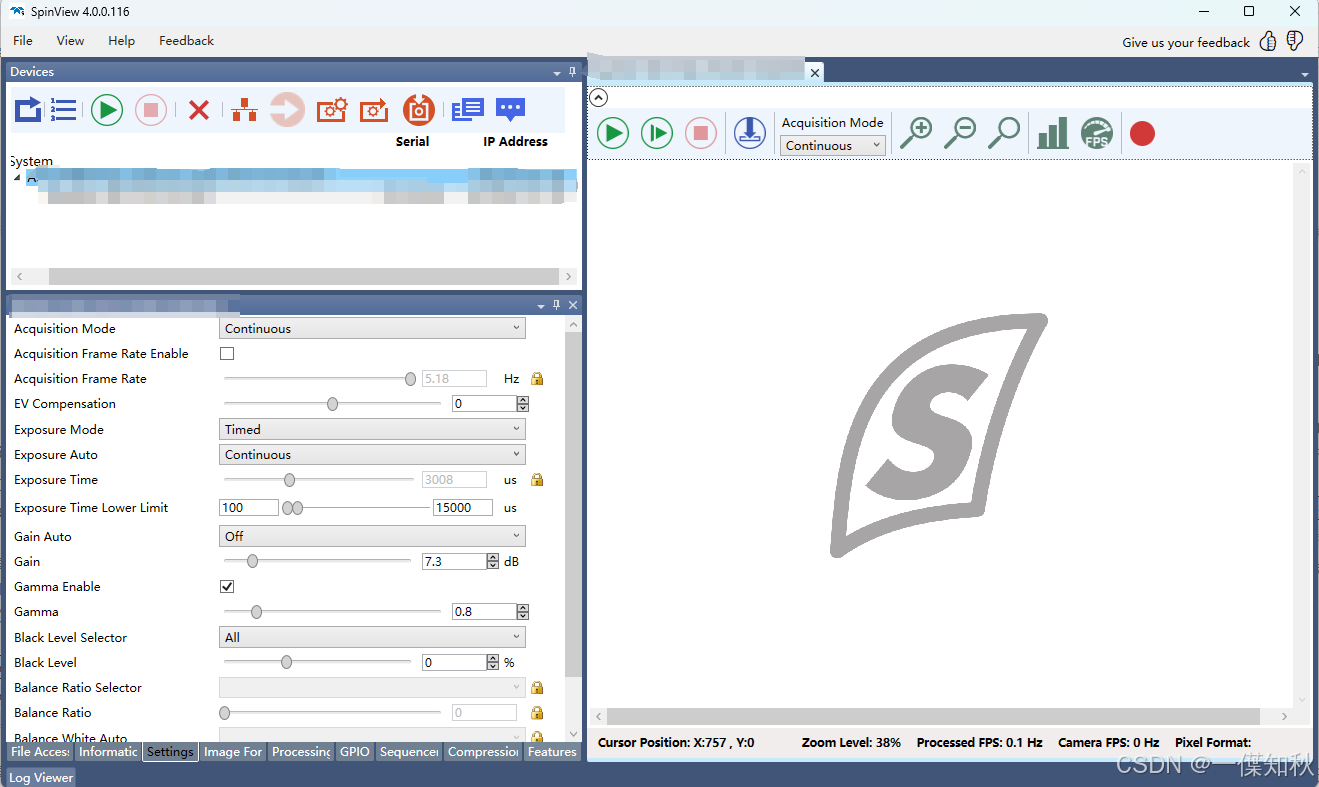
Task: Switch to the Features tab
Action: point(552,752)
